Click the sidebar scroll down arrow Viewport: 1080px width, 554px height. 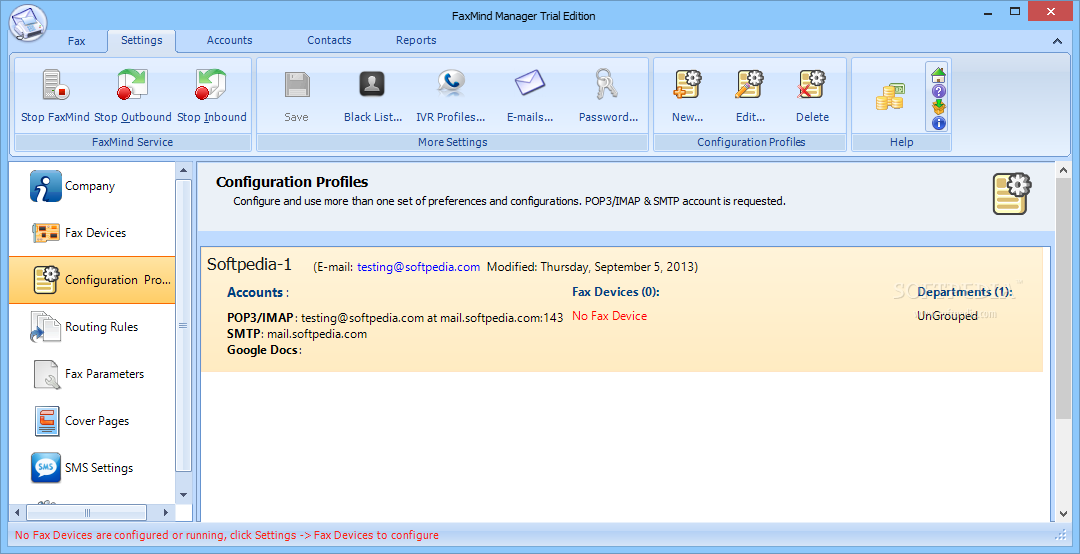183,495
